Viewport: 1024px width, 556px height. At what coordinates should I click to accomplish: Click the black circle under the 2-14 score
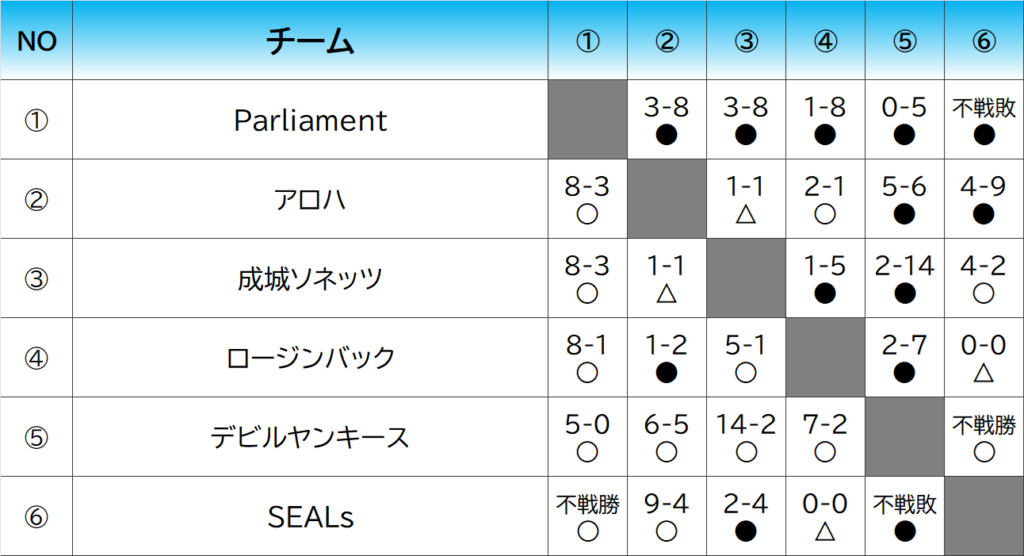pyautogui.click(x=904, y=294)
